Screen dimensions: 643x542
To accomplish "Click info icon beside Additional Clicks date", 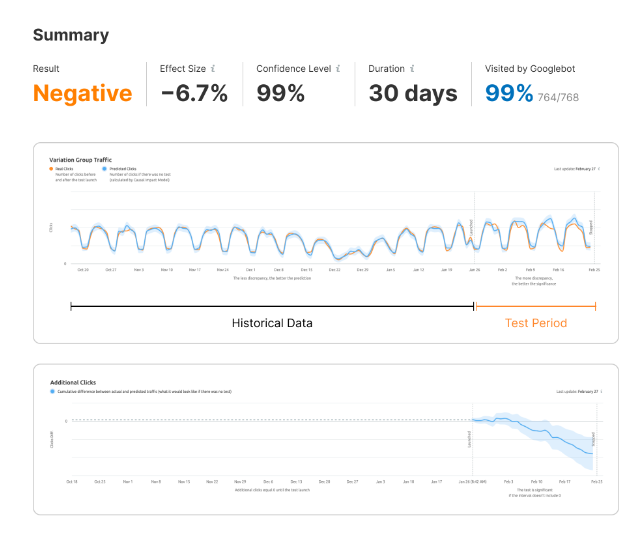I will coord(599,392).
